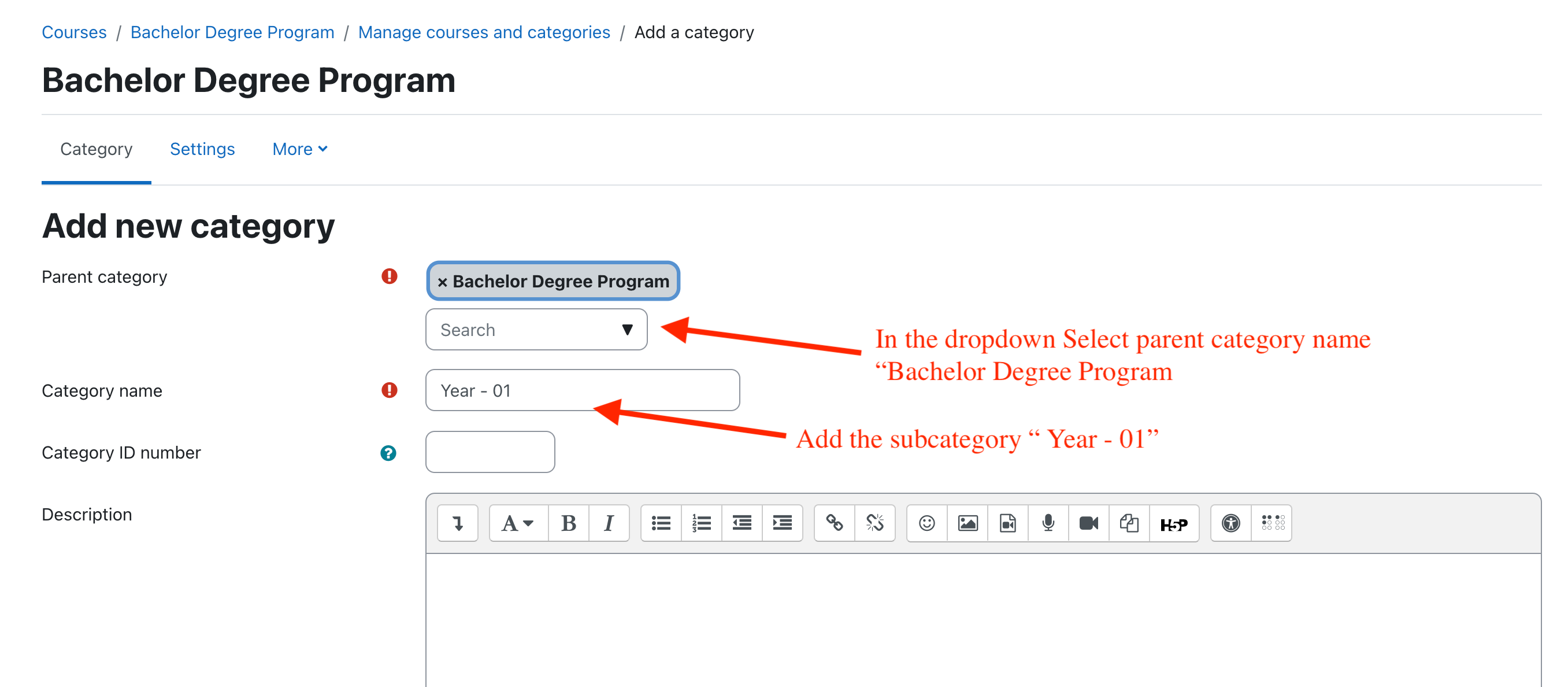The image size is (1568, 687).
Task: Open the emoji picker icon
Action: (x=926, y=523)
